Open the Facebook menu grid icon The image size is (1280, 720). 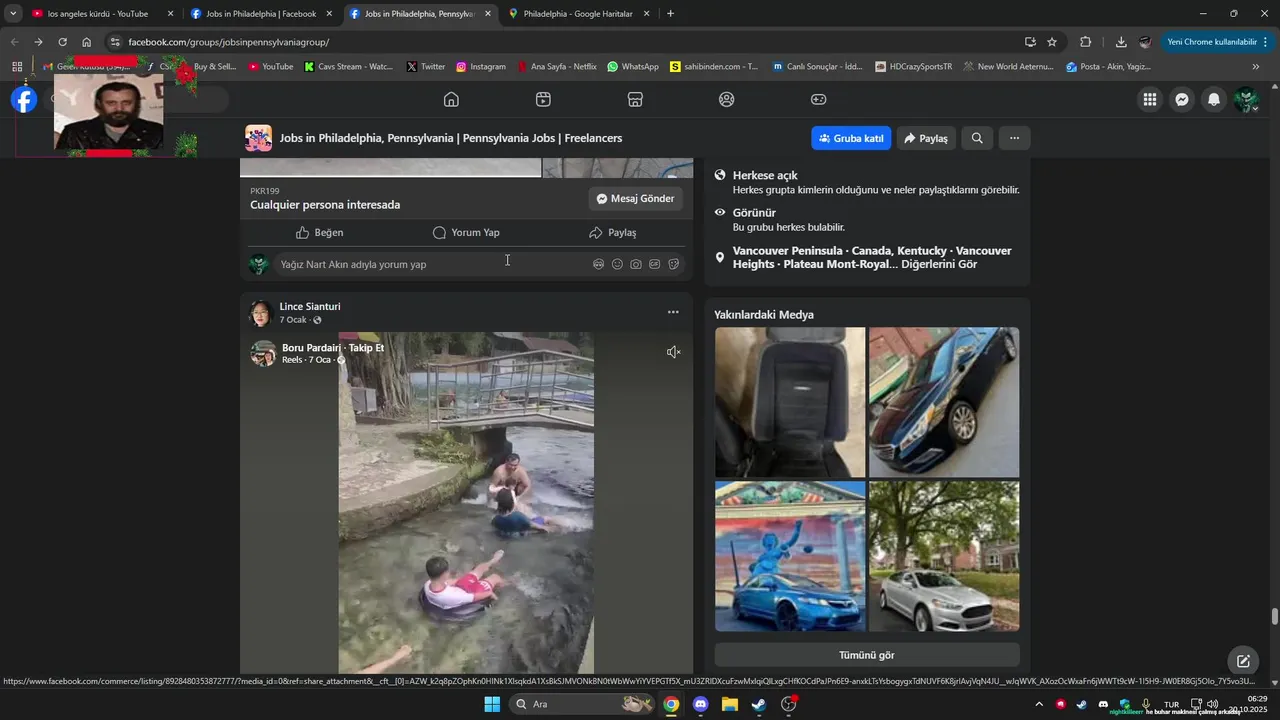(1150, 99)
